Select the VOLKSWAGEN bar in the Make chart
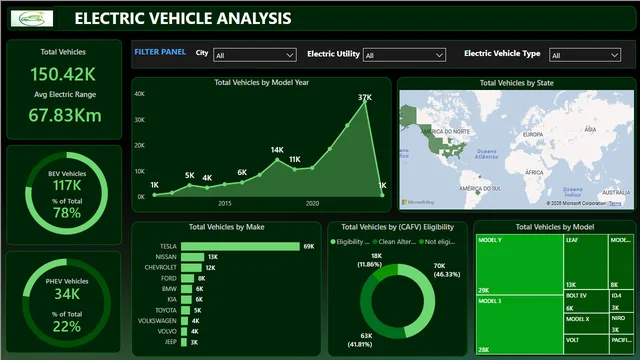 (184, 321)
